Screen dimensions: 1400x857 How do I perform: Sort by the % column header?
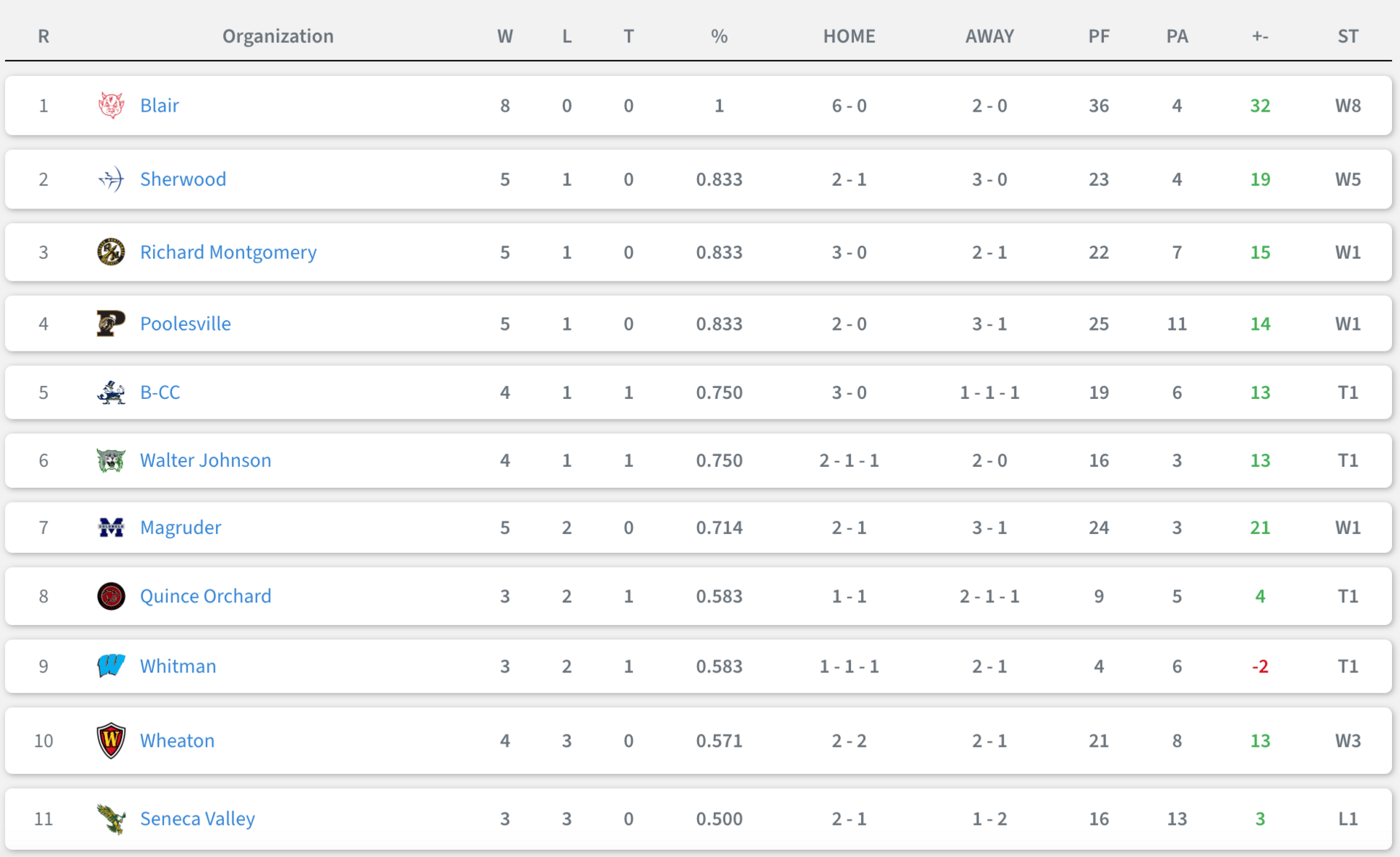click(719, 36)
